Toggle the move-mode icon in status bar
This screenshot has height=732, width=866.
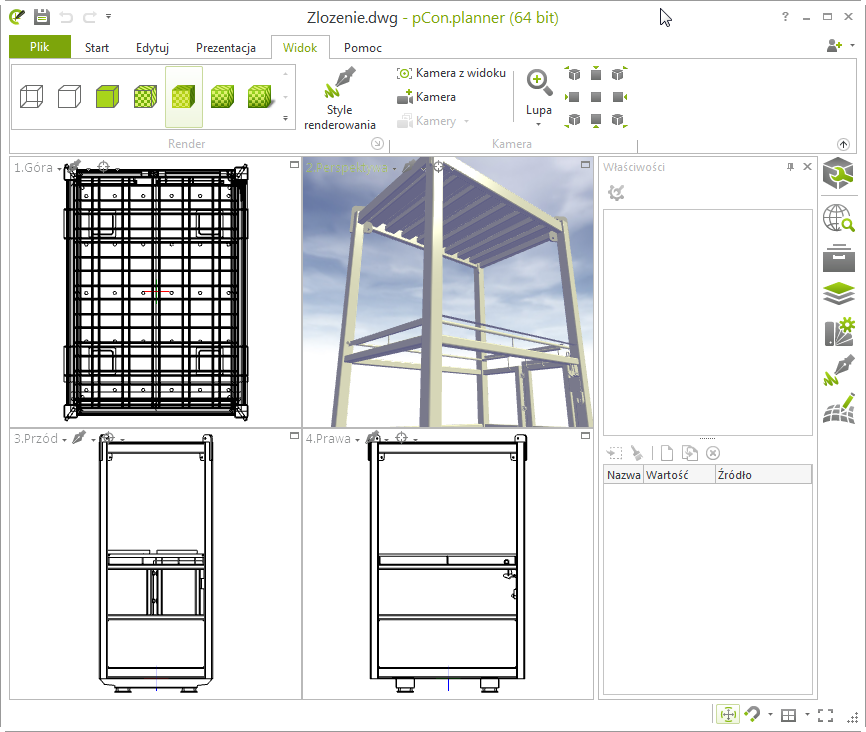pyautogui.click(x=728, y=714)
